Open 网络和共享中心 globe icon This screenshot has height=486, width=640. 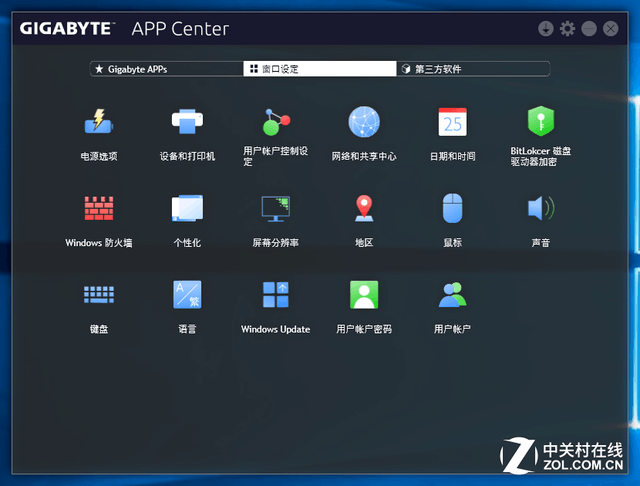[364, 122]
